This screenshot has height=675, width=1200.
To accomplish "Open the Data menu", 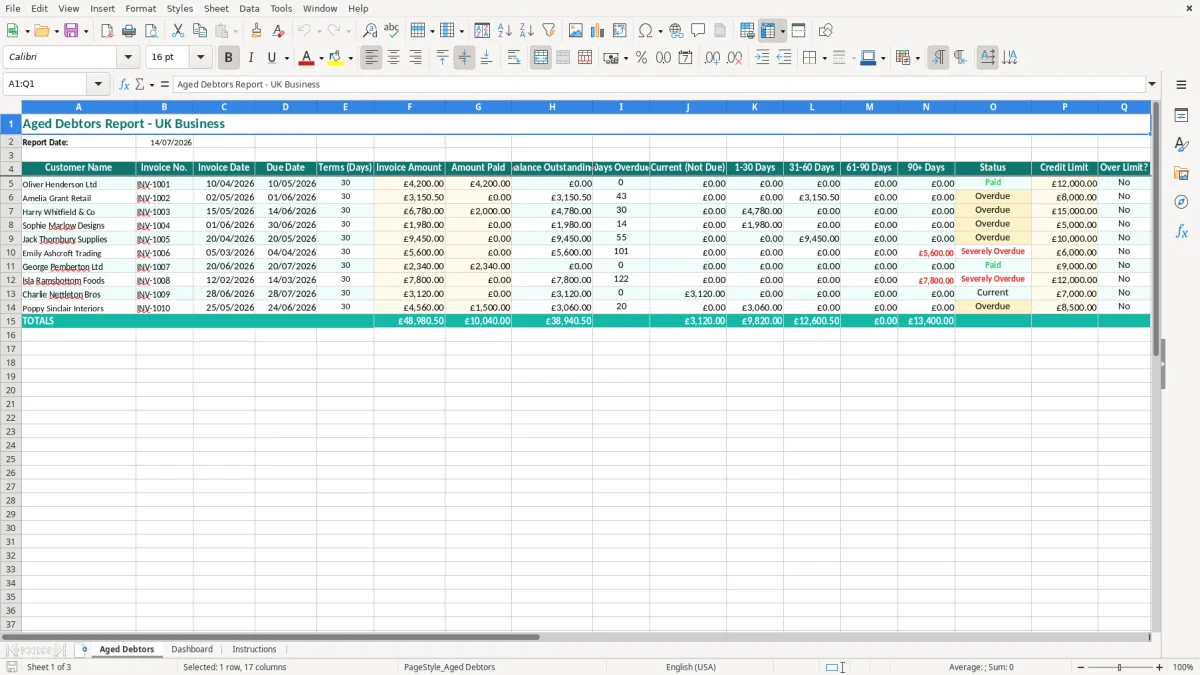I will pyautogui.click(x=249, y=8).
